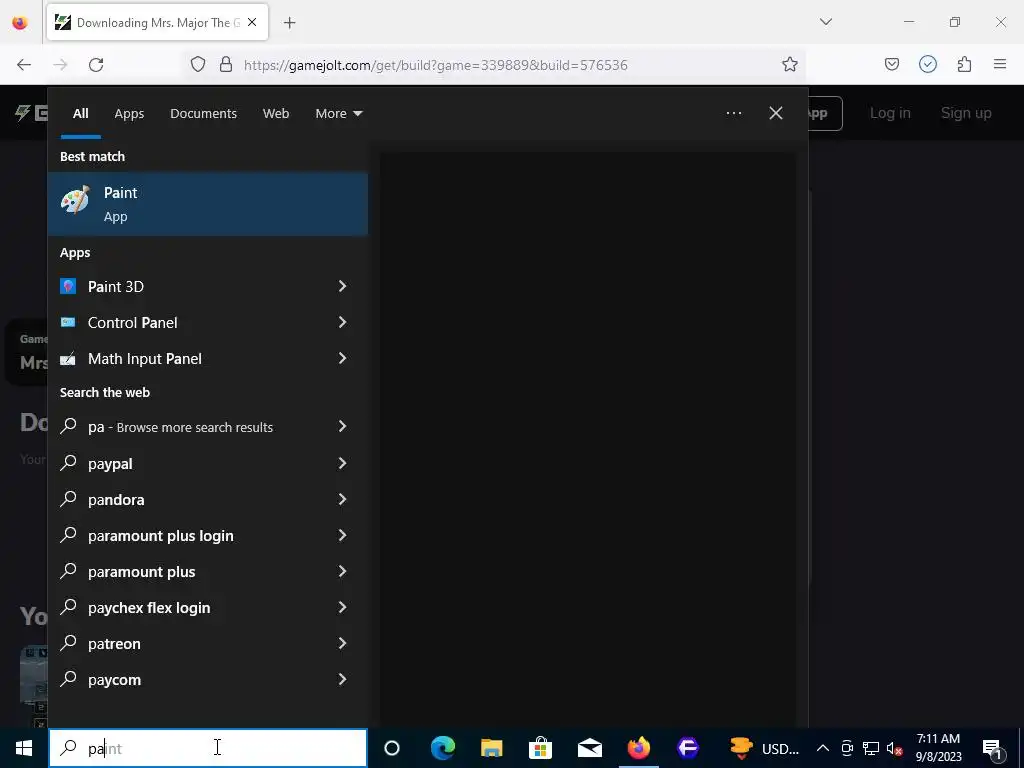Image resolution: width=1024 pixels, height=768 pixels.
Task: List all tabs dropdown in Firefox
Action: point(825,22)
